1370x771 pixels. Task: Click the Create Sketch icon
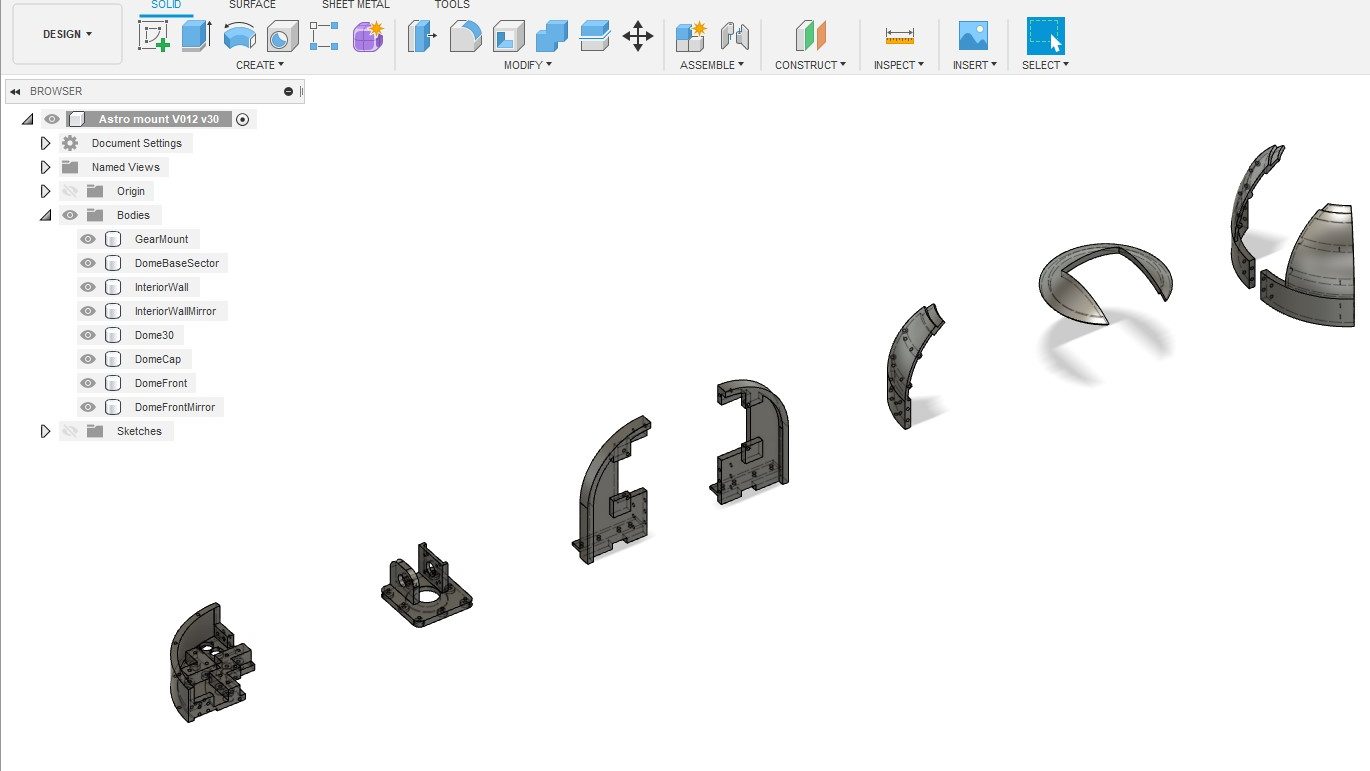point(154,37)
